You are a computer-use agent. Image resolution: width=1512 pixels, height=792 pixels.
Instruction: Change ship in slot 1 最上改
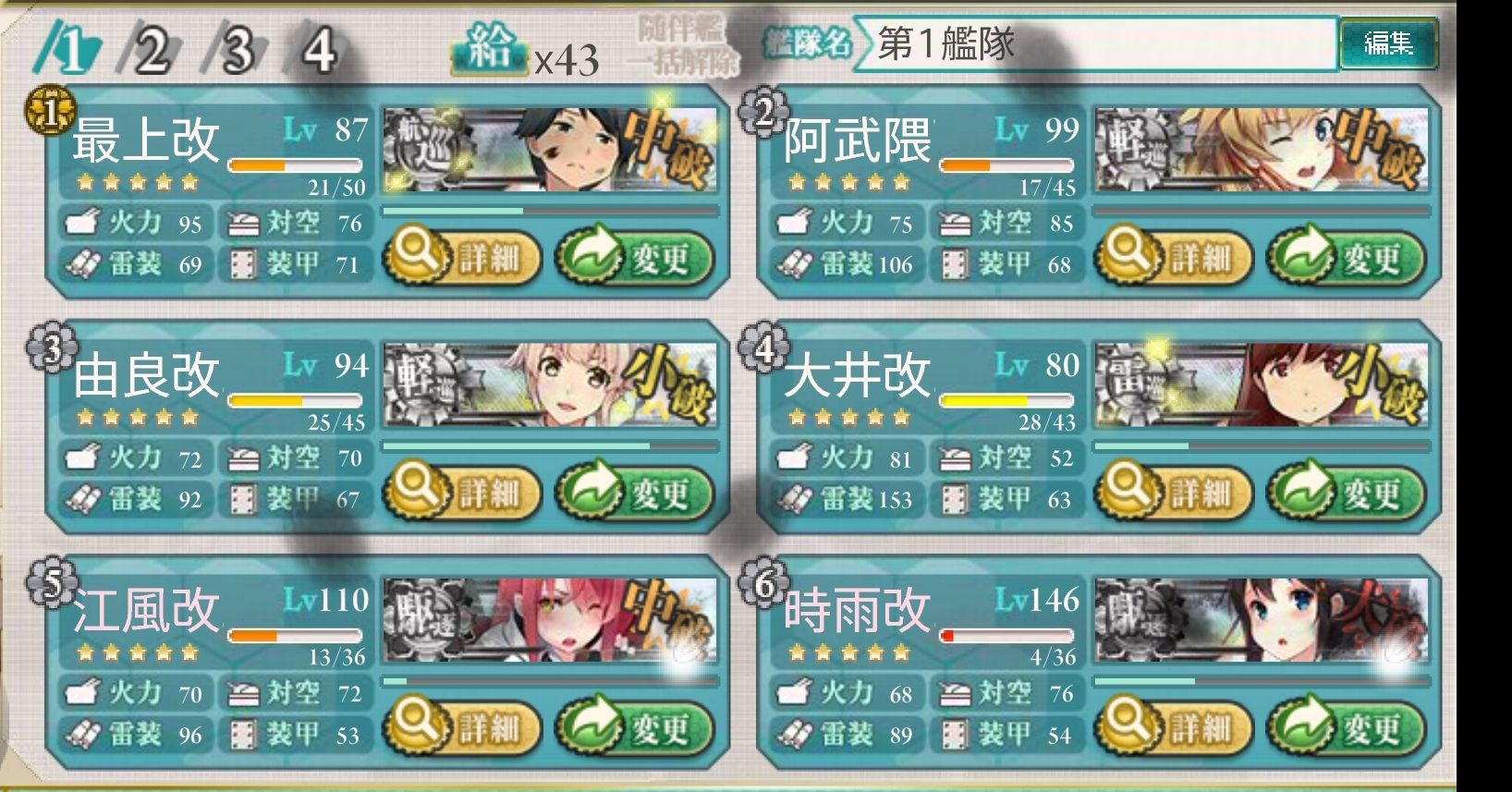pos(635,257)
